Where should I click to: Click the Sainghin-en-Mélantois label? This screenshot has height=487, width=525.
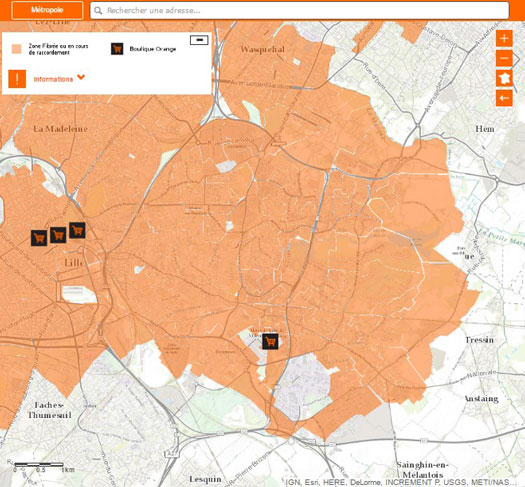click(423, 470)
